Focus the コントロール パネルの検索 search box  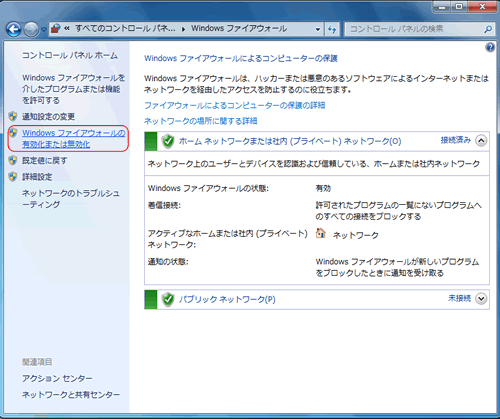point(414,29)
